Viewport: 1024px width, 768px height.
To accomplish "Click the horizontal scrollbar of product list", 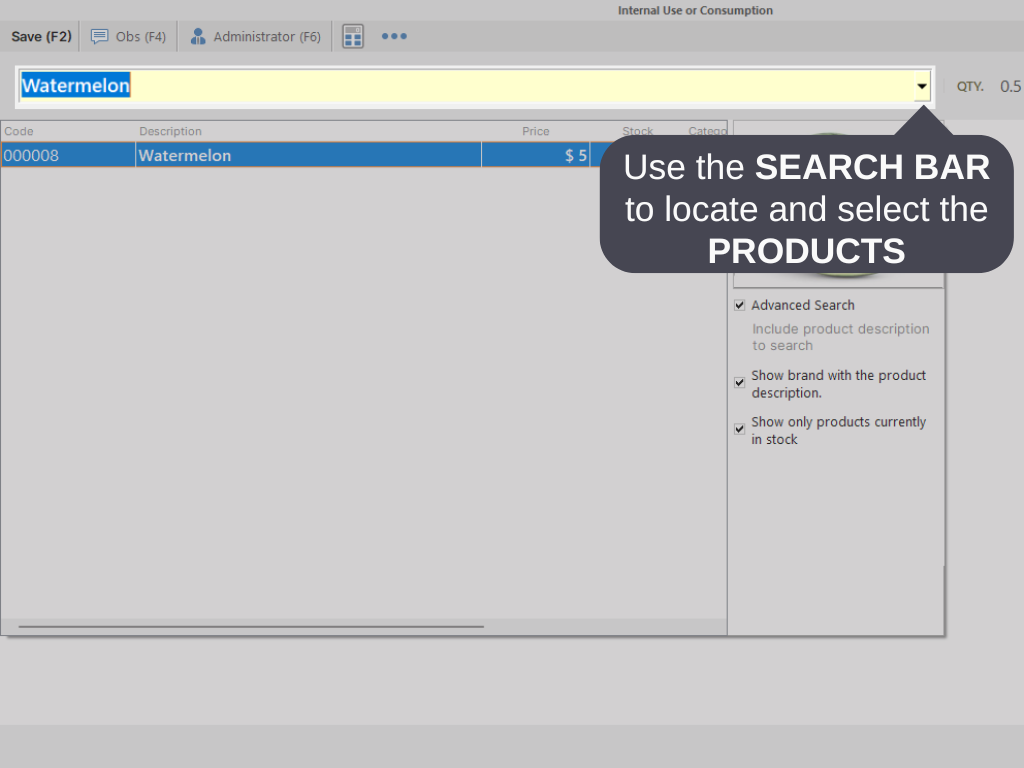I will coord(251,626).
